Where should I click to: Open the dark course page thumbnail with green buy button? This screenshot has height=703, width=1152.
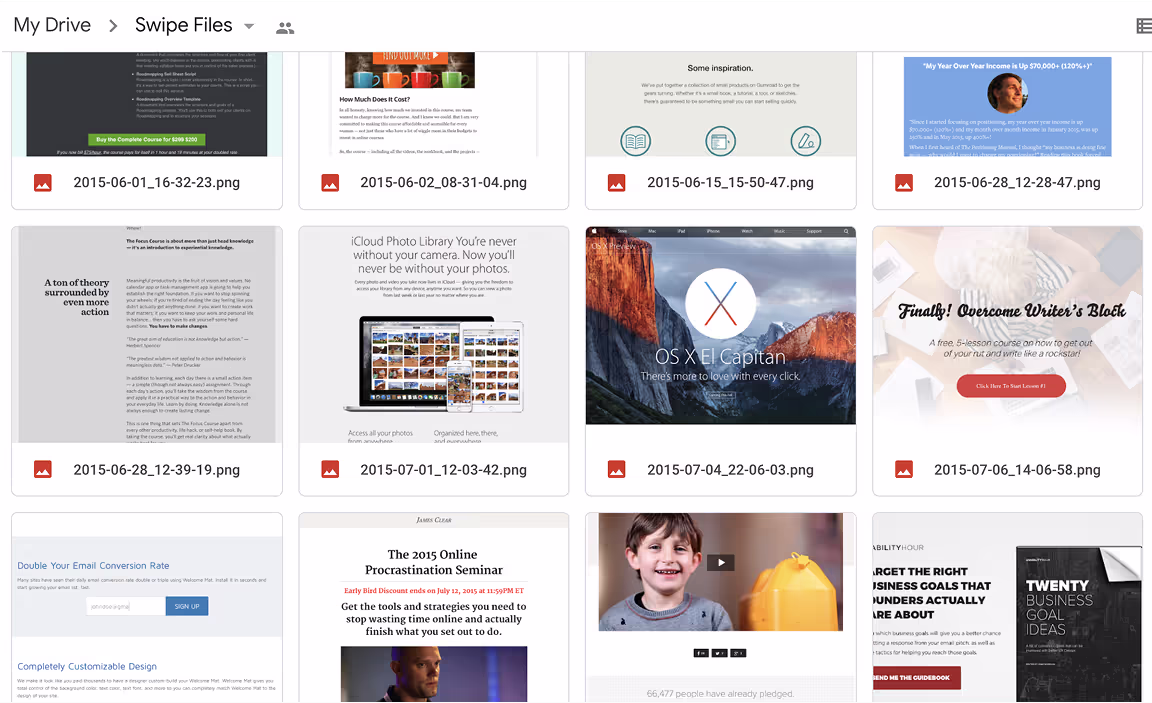click(x=147, y=104)
